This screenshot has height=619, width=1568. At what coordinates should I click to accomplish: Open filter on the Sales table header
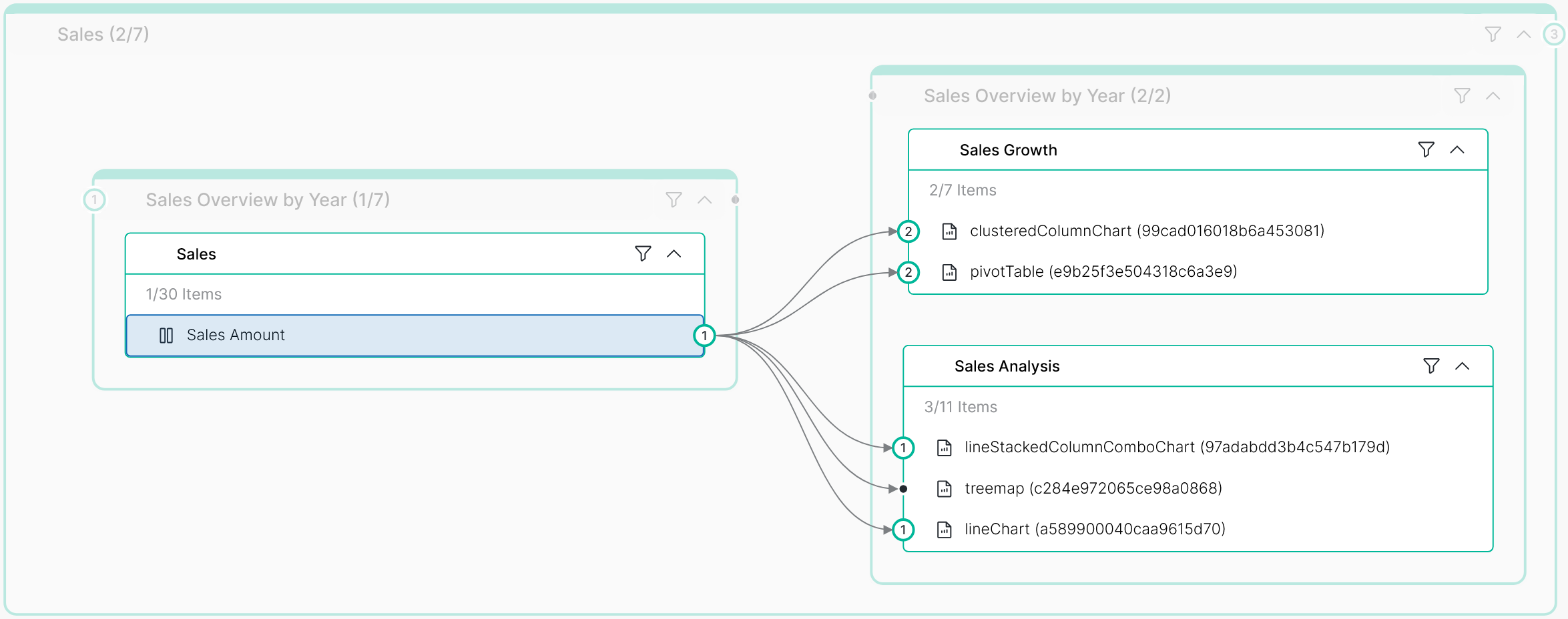pos(642,253)
